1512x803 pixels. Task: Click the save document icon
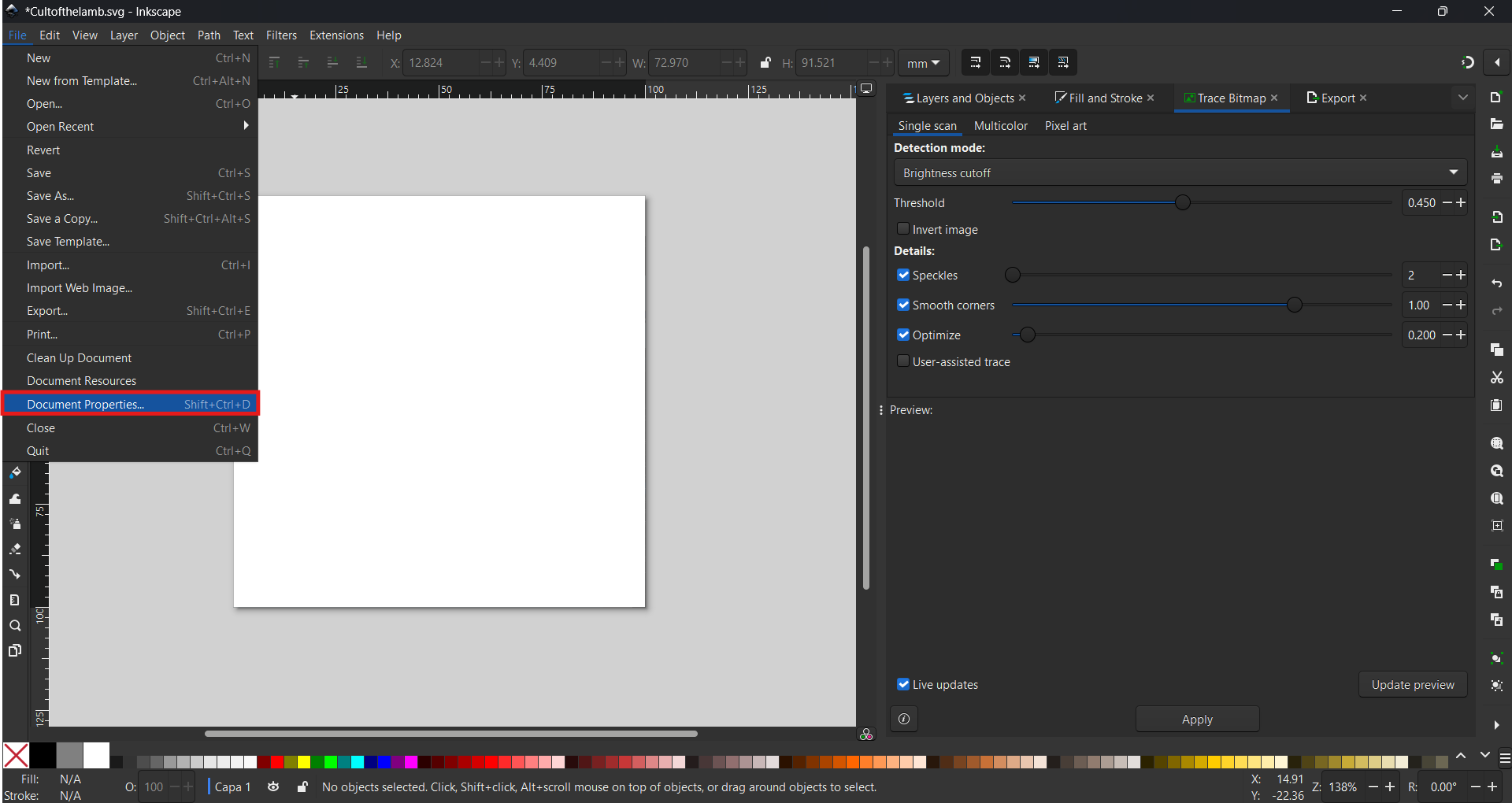[1496, 151]
